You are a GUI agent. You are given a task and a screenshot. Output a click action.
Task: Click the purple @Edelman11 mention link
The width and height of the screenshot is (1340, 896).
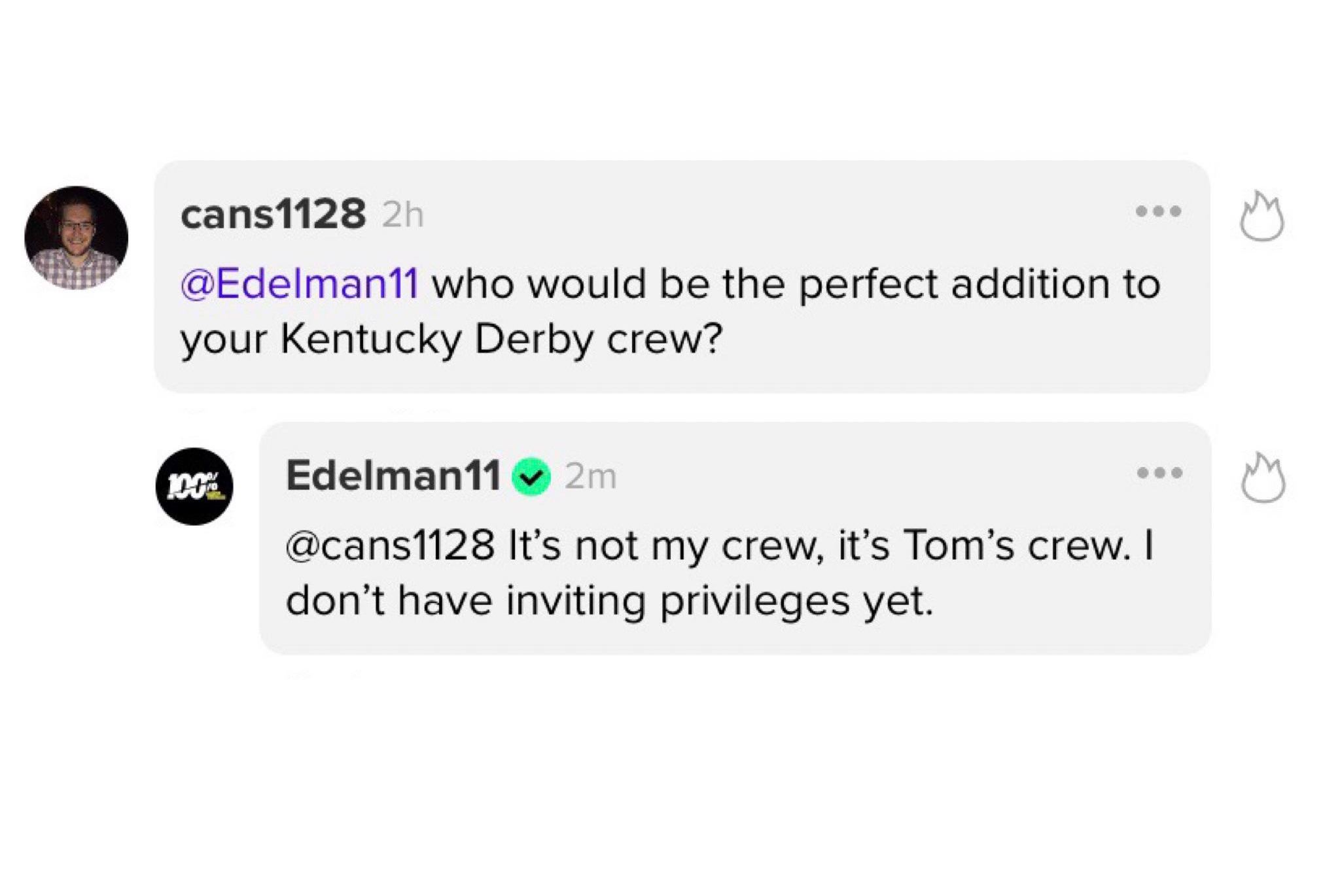(300, 284)
